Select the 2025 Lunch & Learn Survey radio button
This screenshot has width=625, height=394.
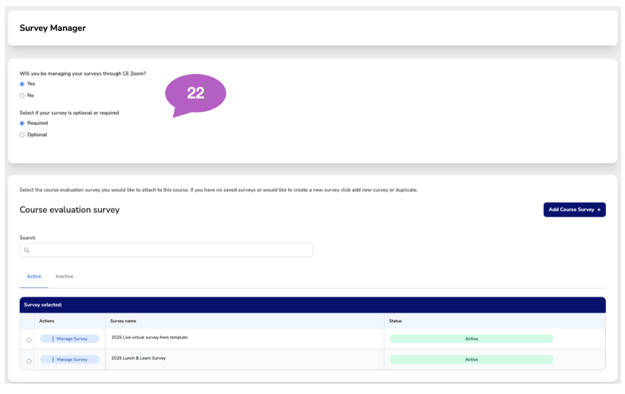(x=29, y=361)
